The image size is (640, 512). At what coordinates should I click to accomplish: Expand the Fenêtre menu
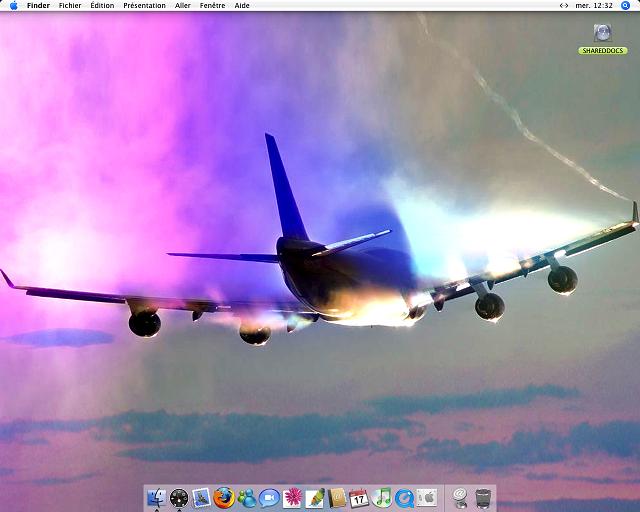(x=212, y=6)
